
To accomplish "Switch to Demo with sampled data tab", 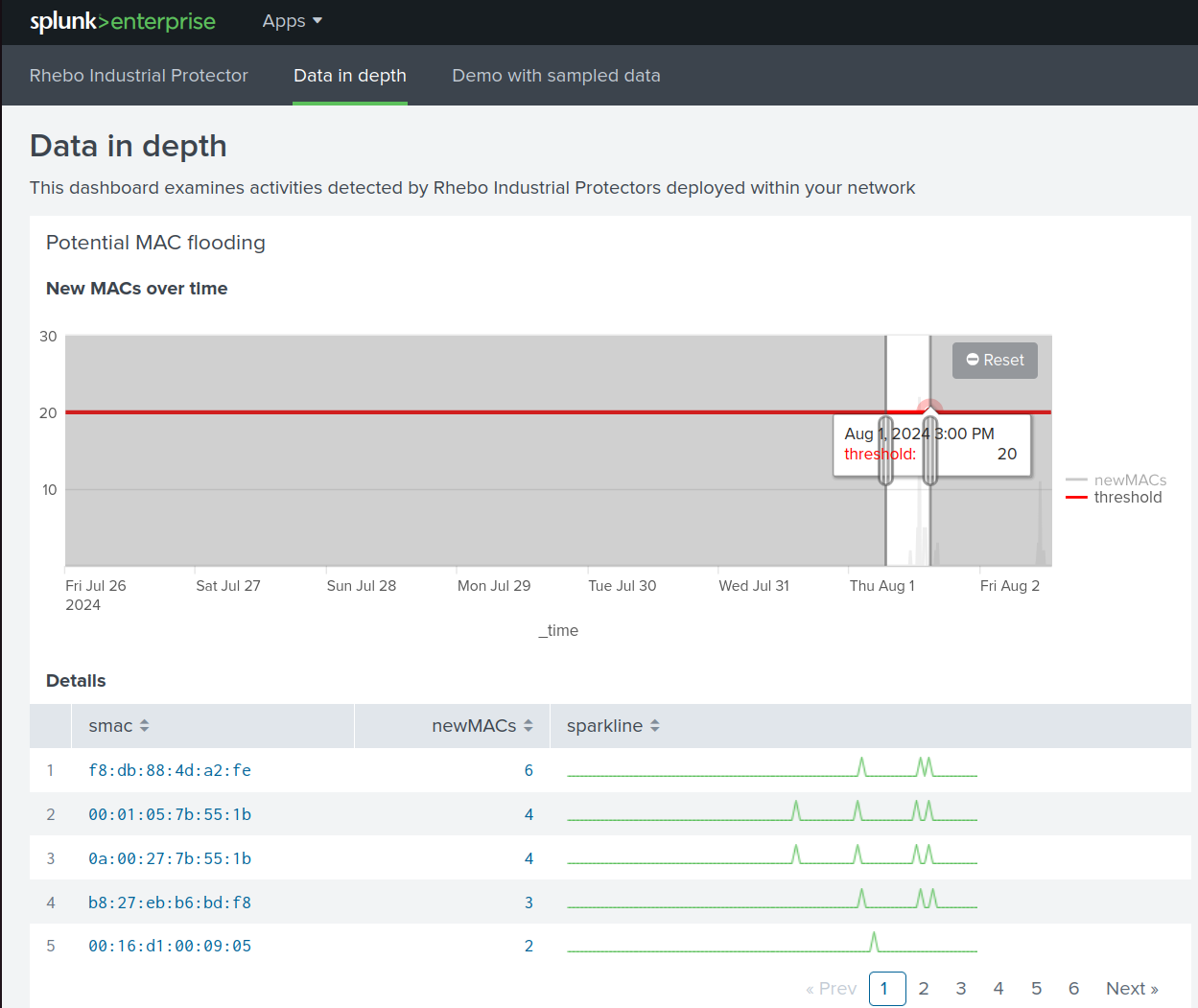I will pos(556,76).
